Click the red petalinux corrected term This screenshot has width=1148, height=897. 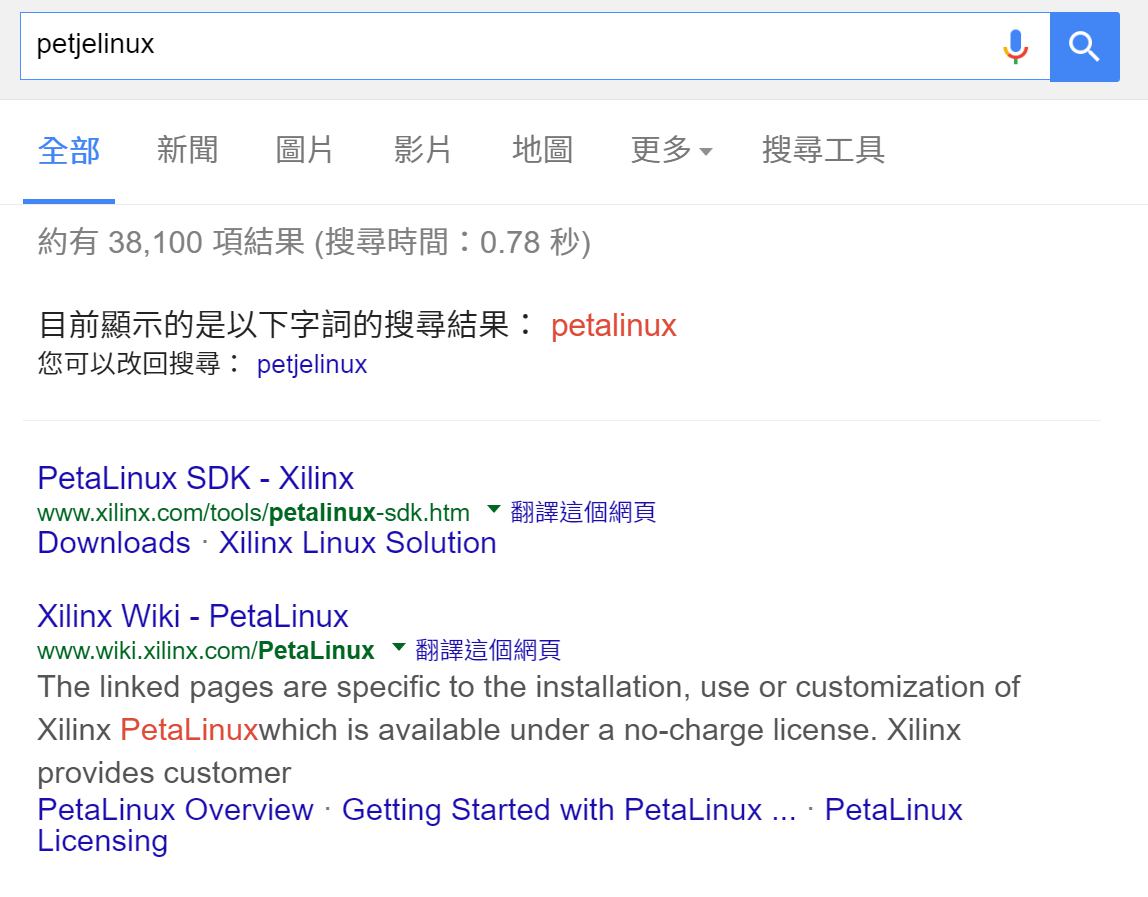point(613,325)
